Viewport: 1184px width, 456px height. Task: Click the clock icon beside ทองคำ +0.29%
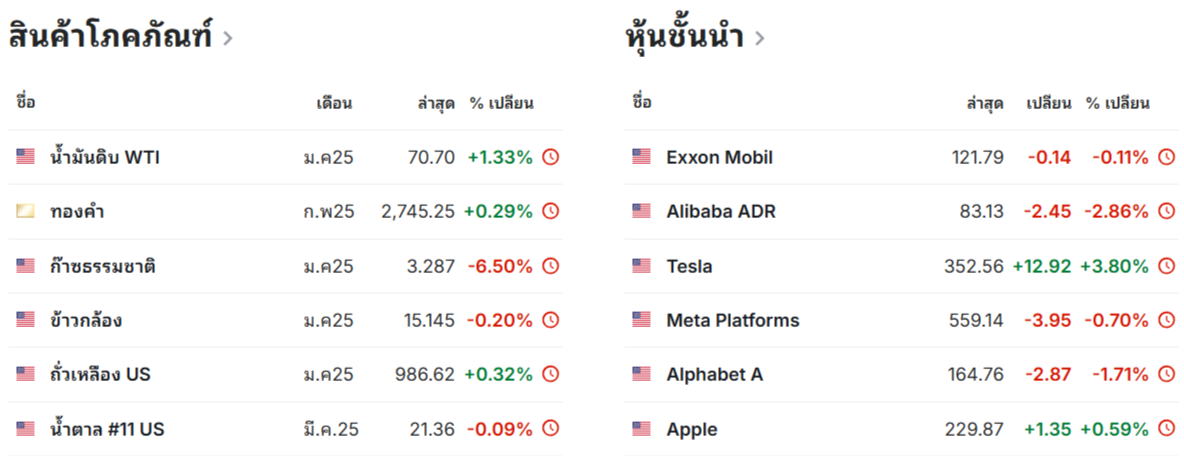[551, 211]
